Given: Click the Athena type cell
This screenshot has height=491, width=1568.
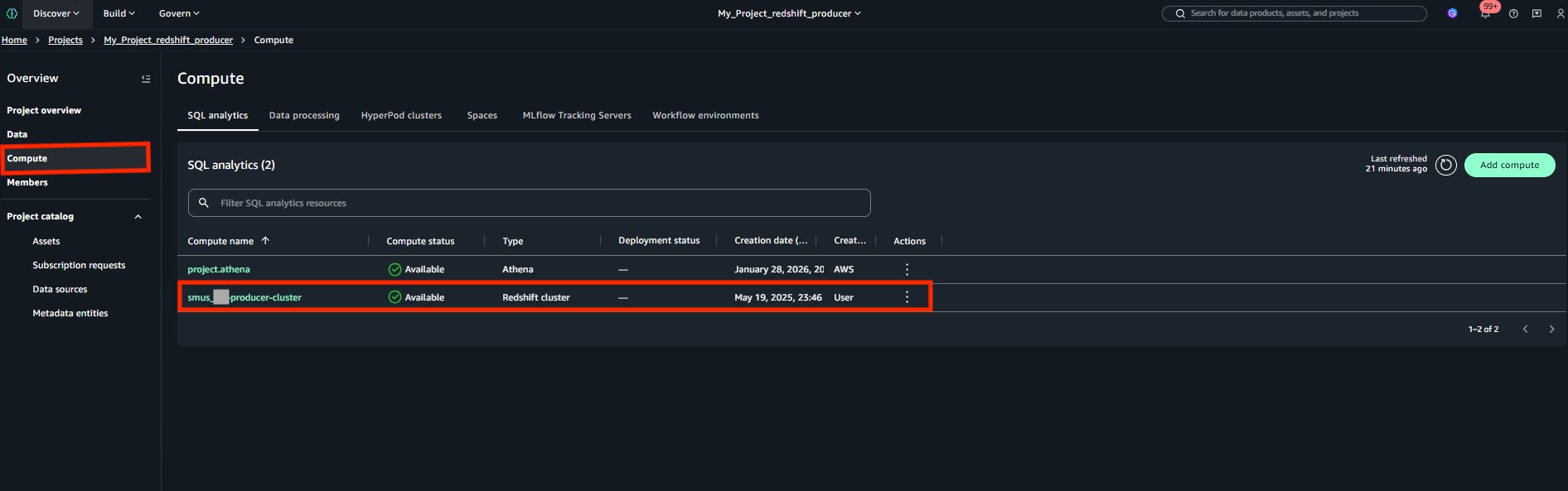Looking at the screenshot, I should click(518, 269).
